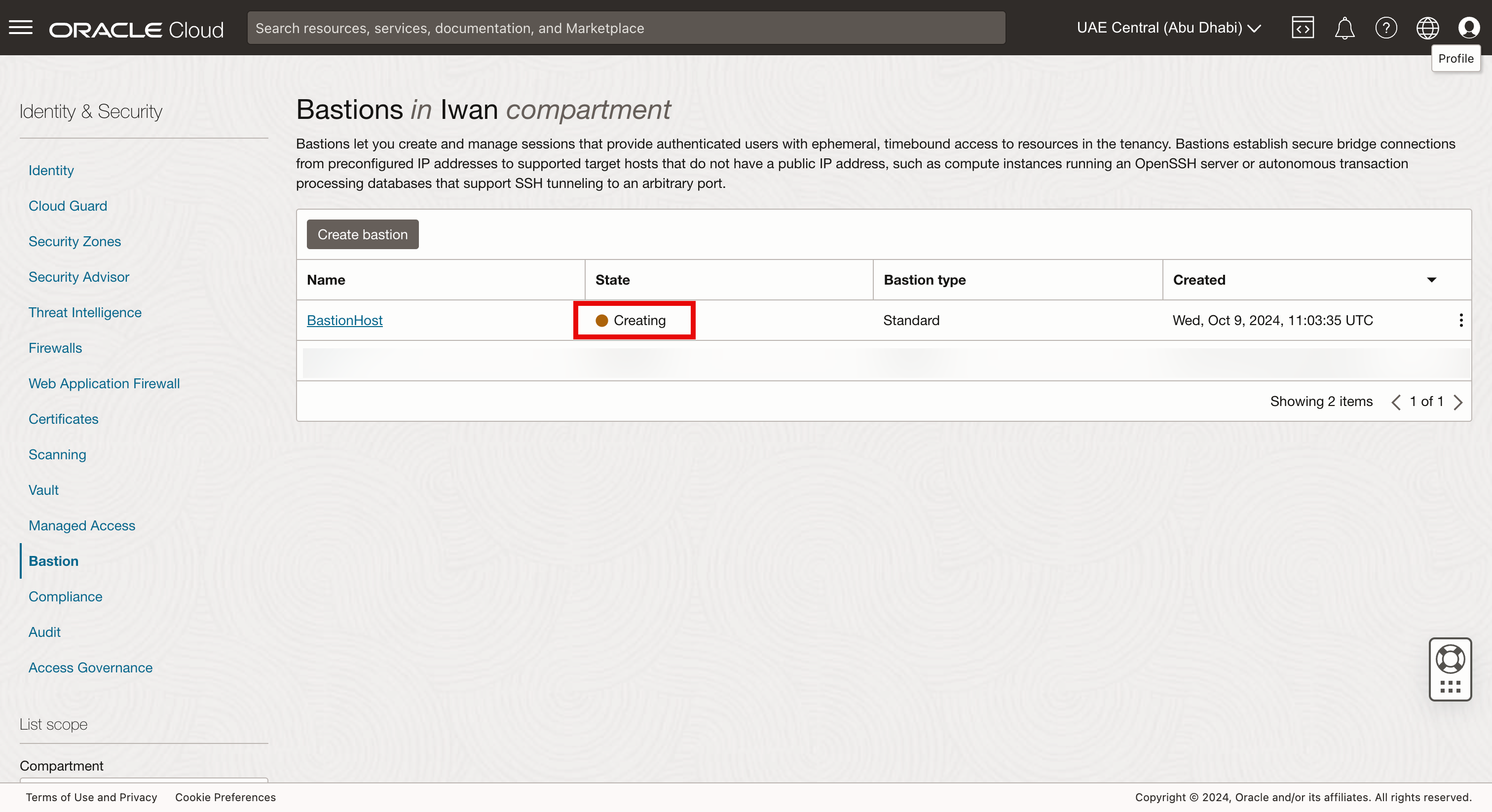Open Cookie Preferences footer link
Viewport: 1492px width, 812px height.
[225, 798]
